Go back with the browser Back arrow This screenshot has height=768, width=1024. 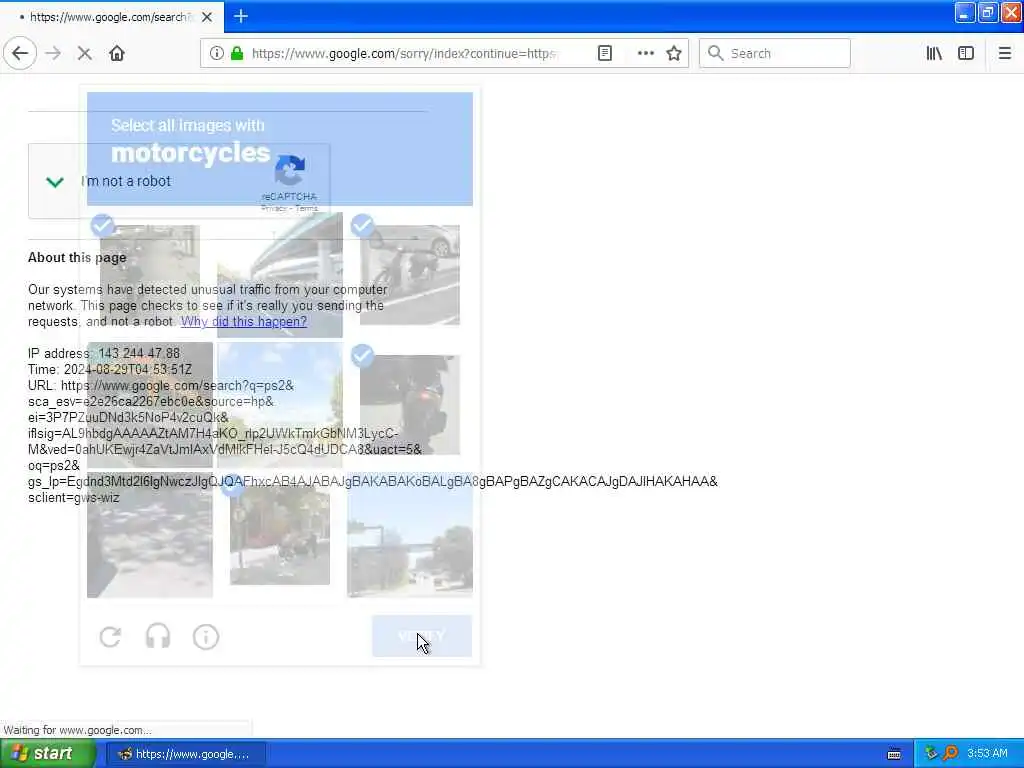[20, 54]
